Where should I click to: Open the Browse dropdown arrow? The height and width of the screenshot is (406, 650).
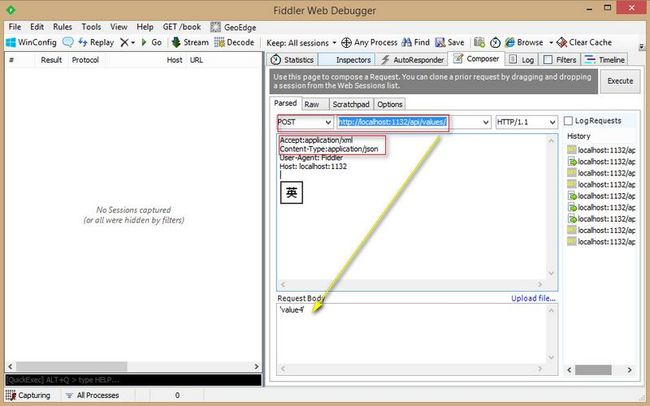pos(551,43)
